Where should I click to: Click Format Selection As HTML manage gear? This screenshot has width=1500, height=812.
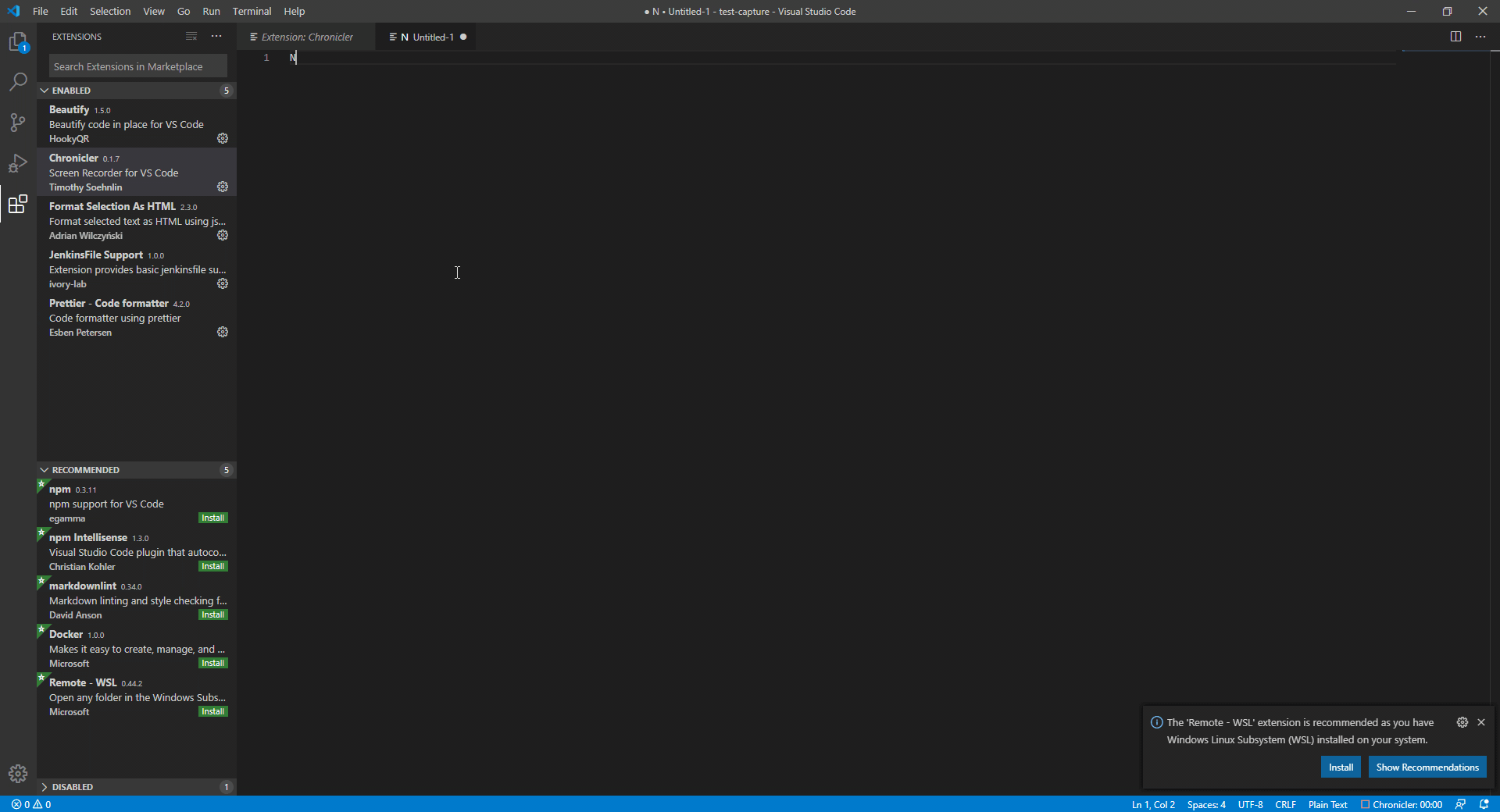click(x=223, y=235)
